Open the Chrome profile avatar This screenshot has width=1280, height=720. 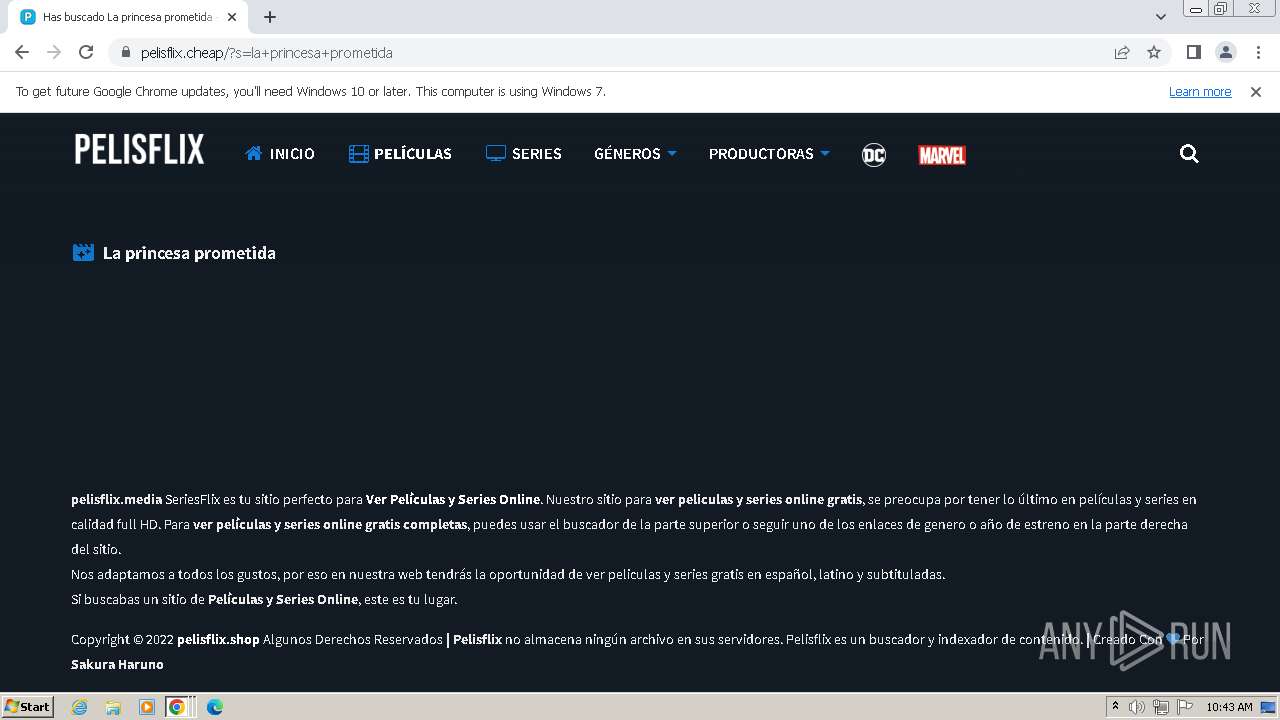[1226, 53]
